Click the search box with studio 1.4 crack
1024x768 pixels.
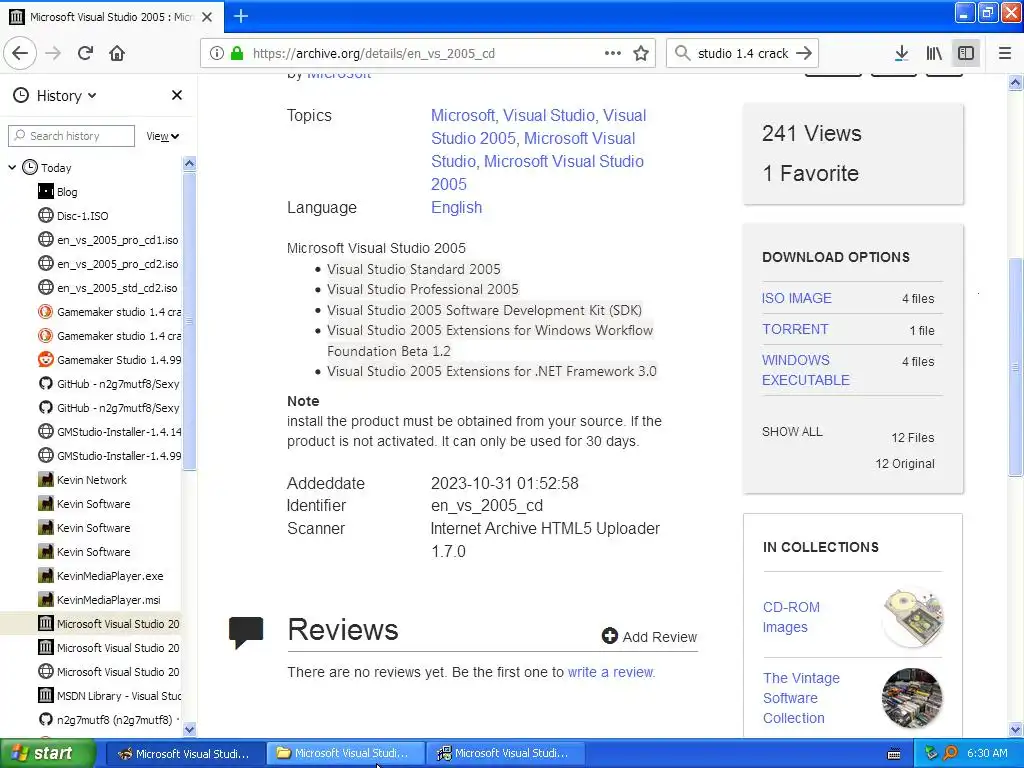pos(743,54)
